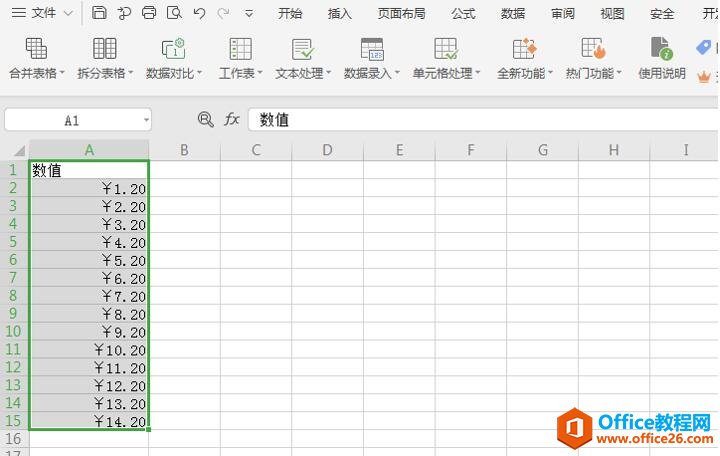Image resolution: width=720 pixels, height=456 pixels.
Task: Expand the 热门功能 dropdown label
Action: 594,73
